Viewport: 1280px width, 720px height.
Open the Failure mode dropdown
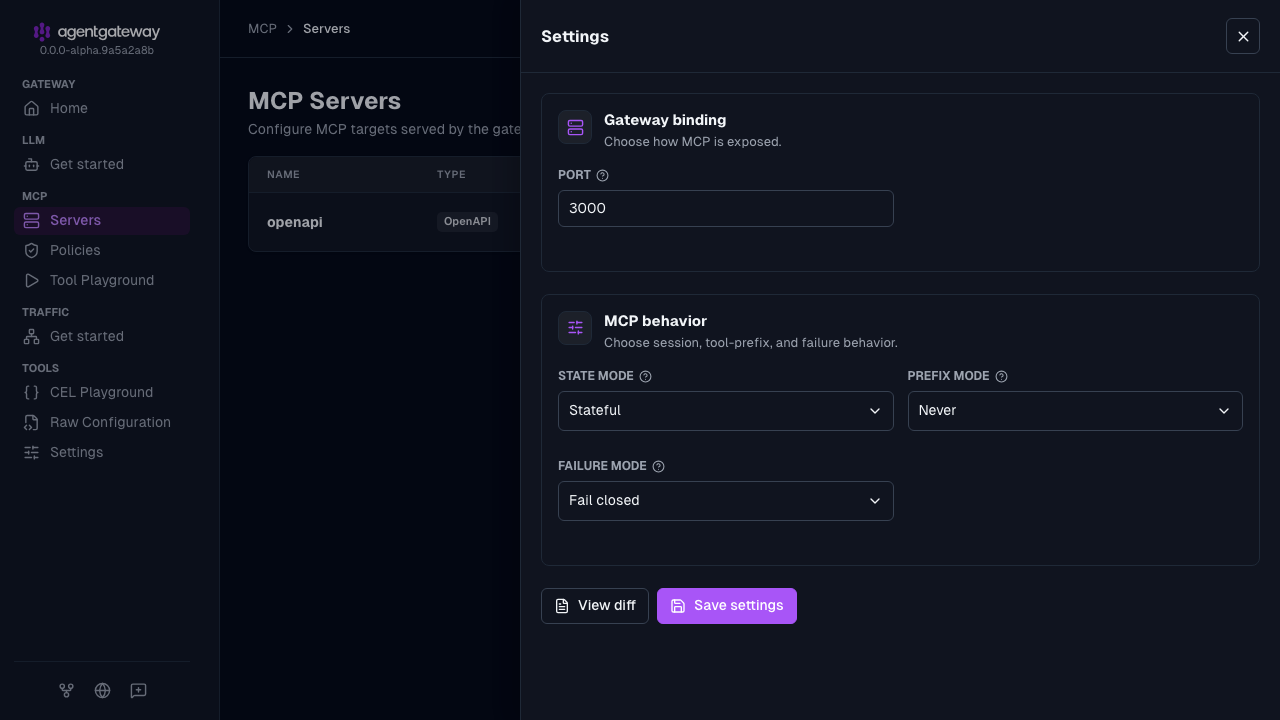(x=726, y=501)
